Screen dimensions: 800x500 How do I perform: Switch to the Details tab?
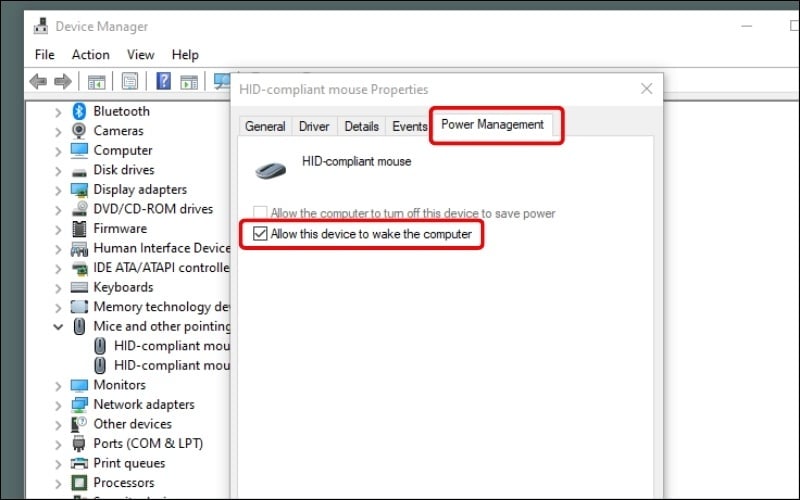[x=361, y=126]
